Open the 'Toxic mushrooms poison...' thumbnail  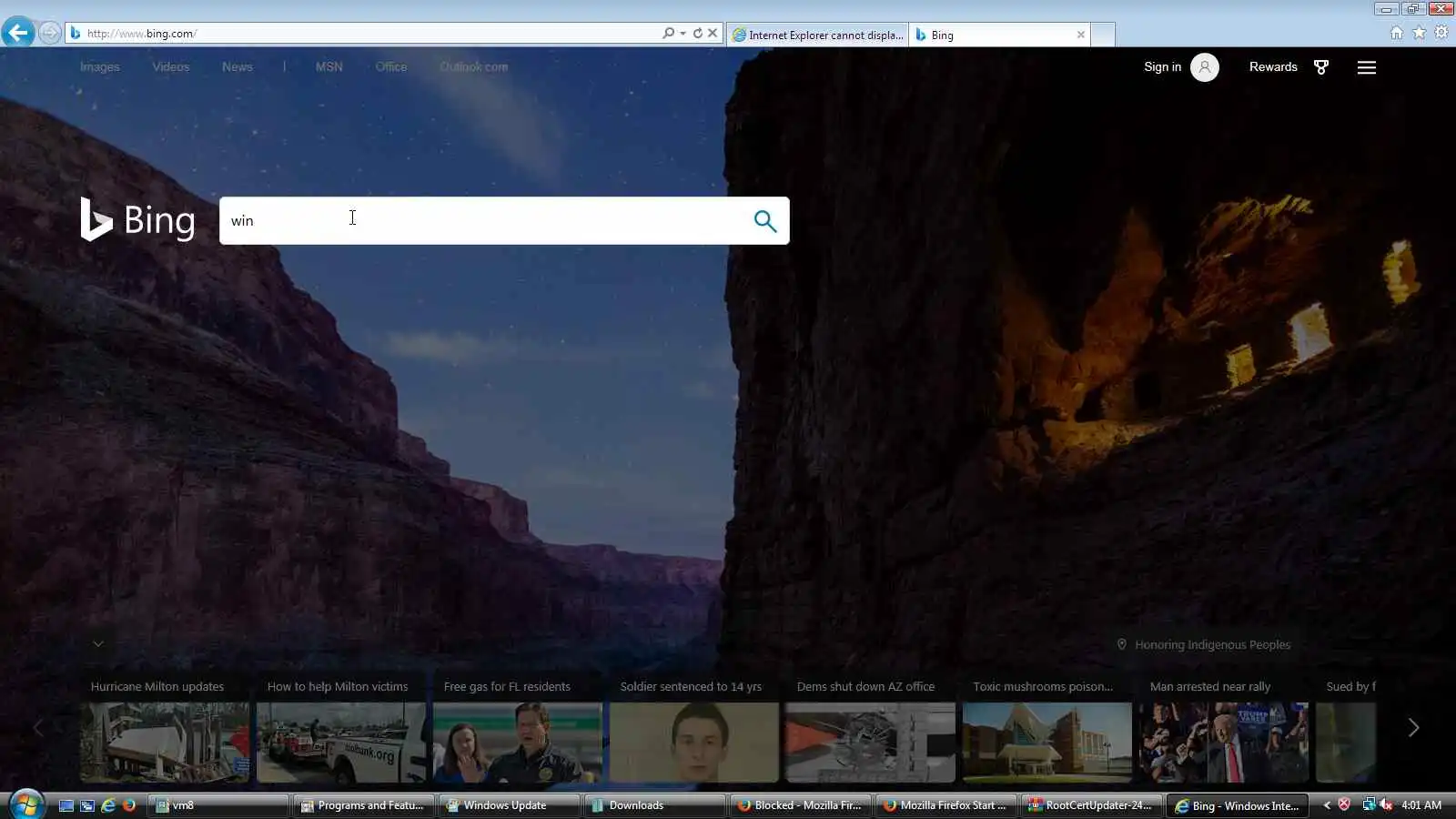coord(1047,742)
